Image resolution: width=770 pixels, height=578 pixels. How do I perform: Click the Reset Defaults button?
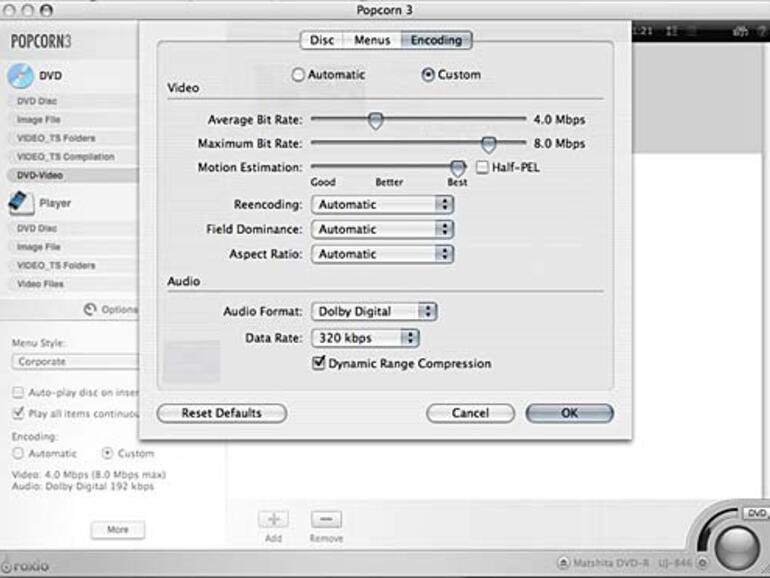point(221,413)
